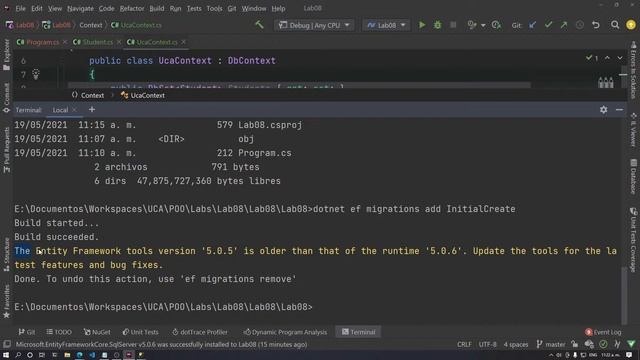Viewport: 640px width, 360px height.
Task: Click the UcaContext breadcrumb below the editor
Action: (x=143, y=95)
